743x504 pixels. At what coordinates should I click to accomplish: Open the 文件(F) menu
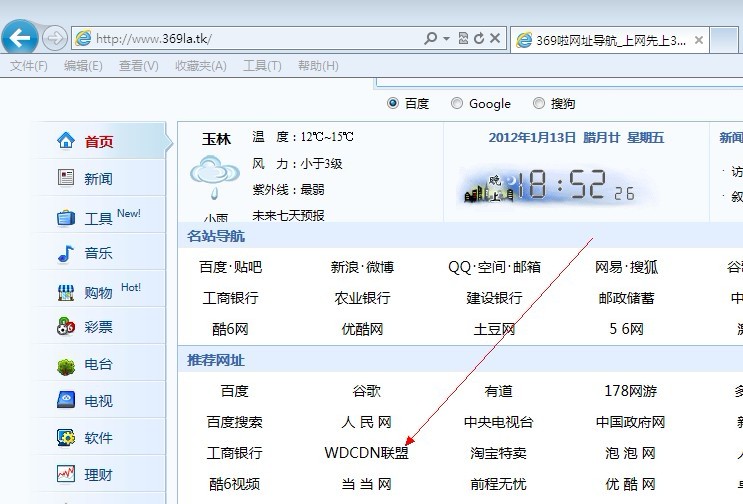pos(28,66)
